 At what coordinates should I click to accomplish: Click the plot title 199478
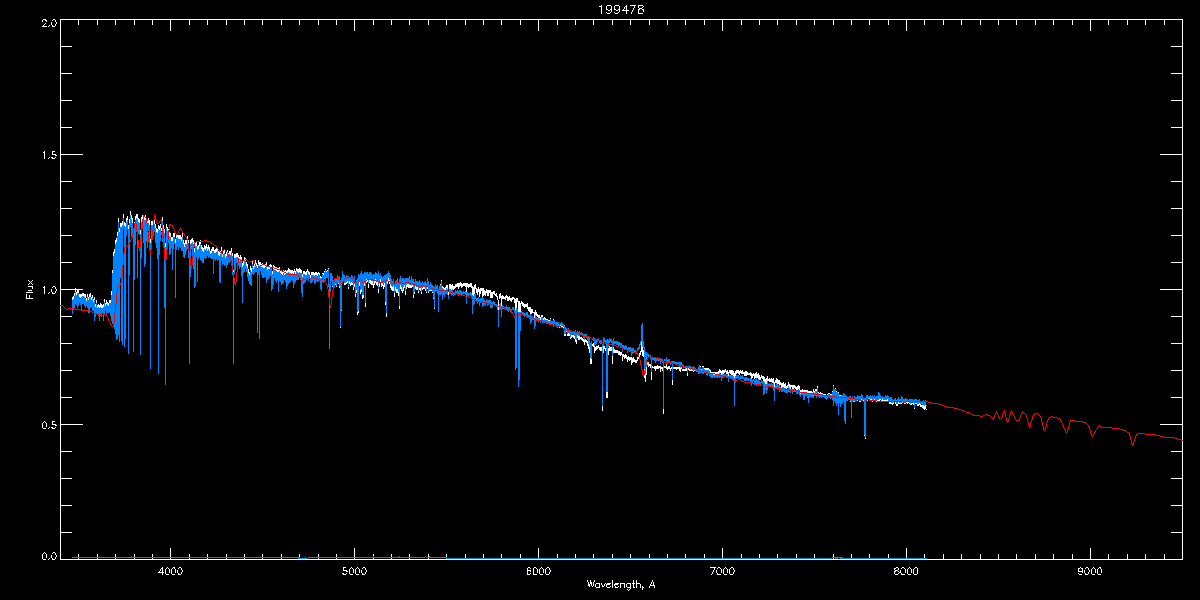[x=600, y=10]
